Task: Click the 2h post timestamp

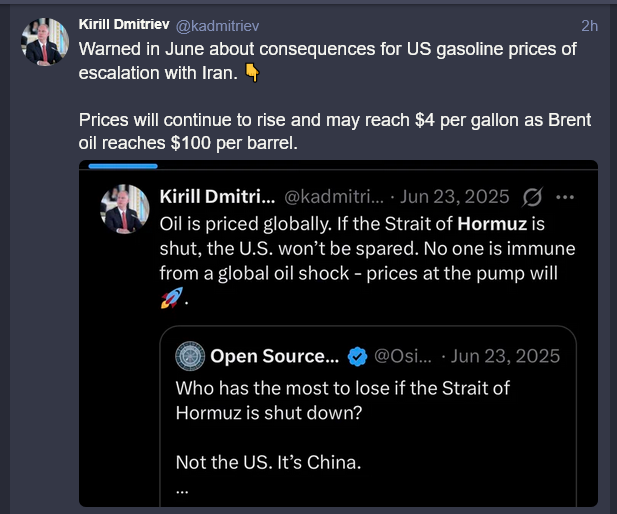Action: [x=589, y=25]
